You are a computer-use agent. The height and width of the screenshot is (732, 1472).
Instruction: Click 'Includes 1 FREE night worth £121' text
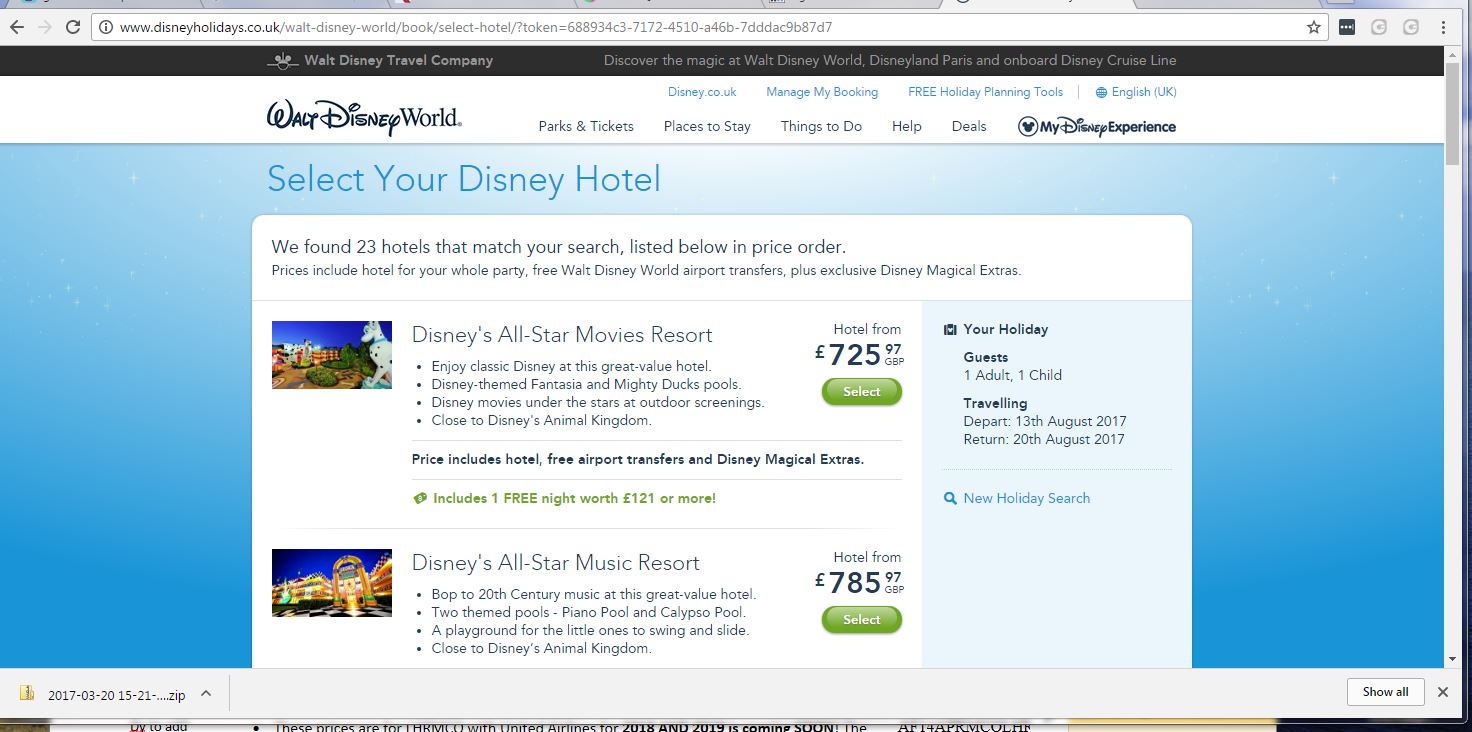point(574,498)
